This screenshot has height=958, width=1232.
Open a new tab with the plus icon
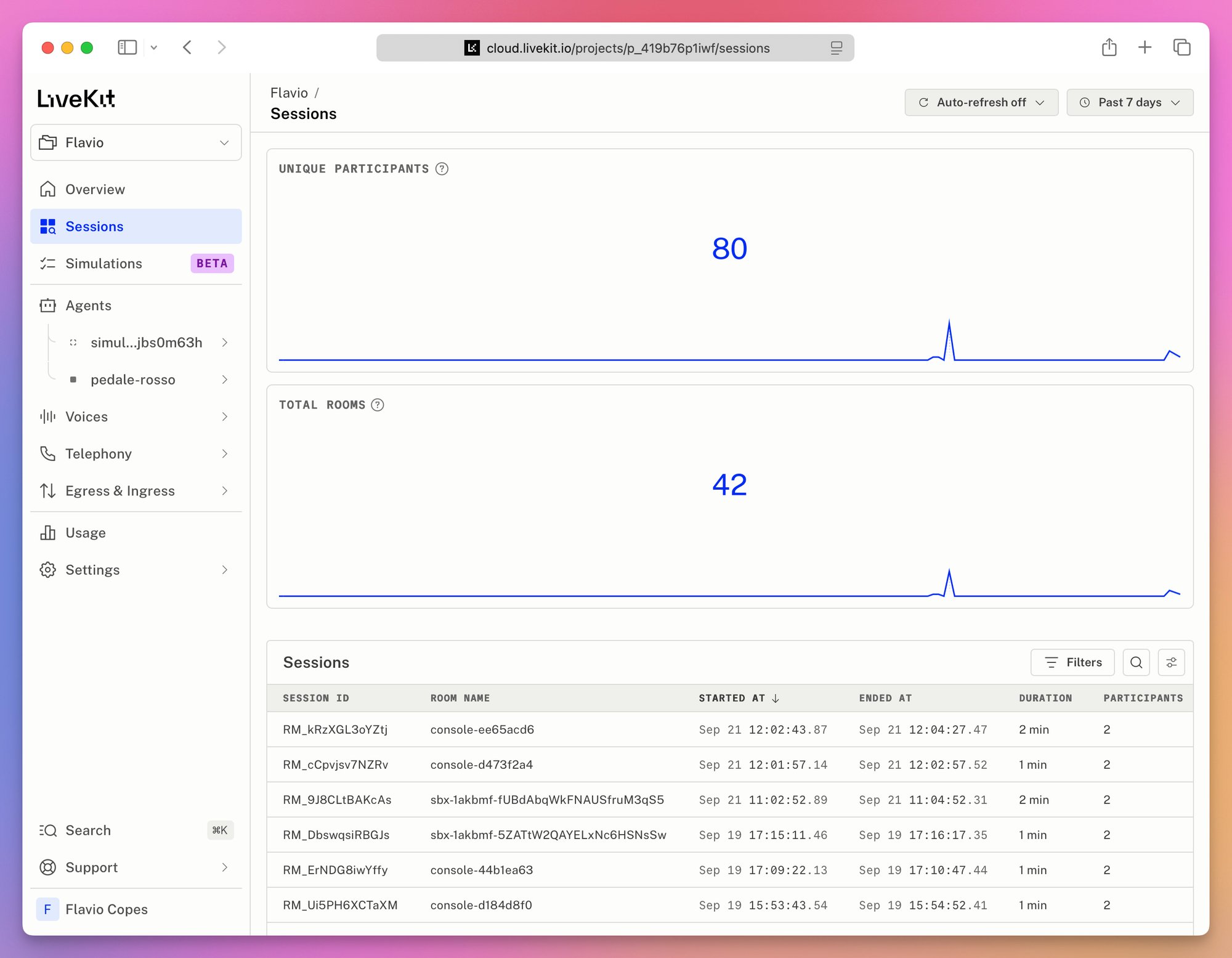tap(1145, 47)
